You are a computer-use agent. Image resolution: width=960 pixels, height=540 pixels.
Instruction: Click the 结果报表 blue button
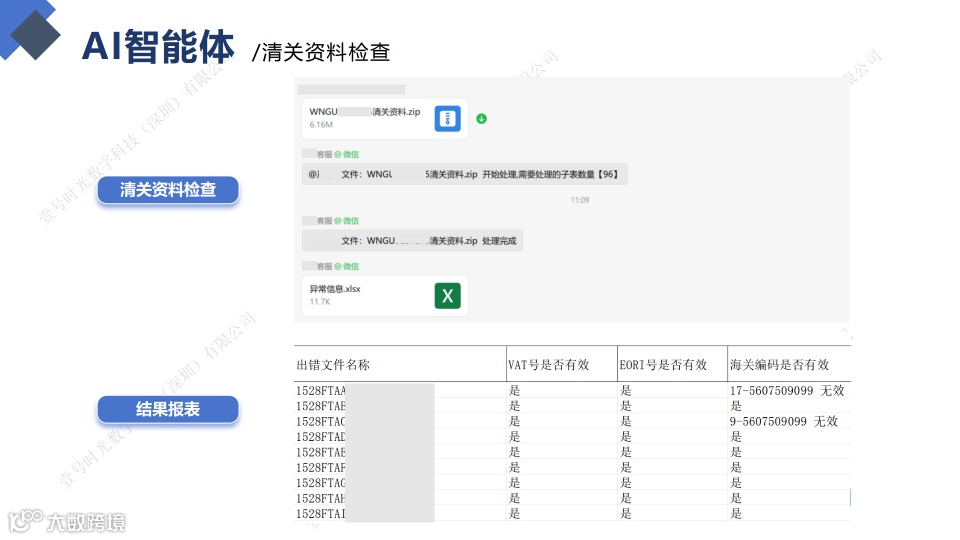click(x=168, y=409)
